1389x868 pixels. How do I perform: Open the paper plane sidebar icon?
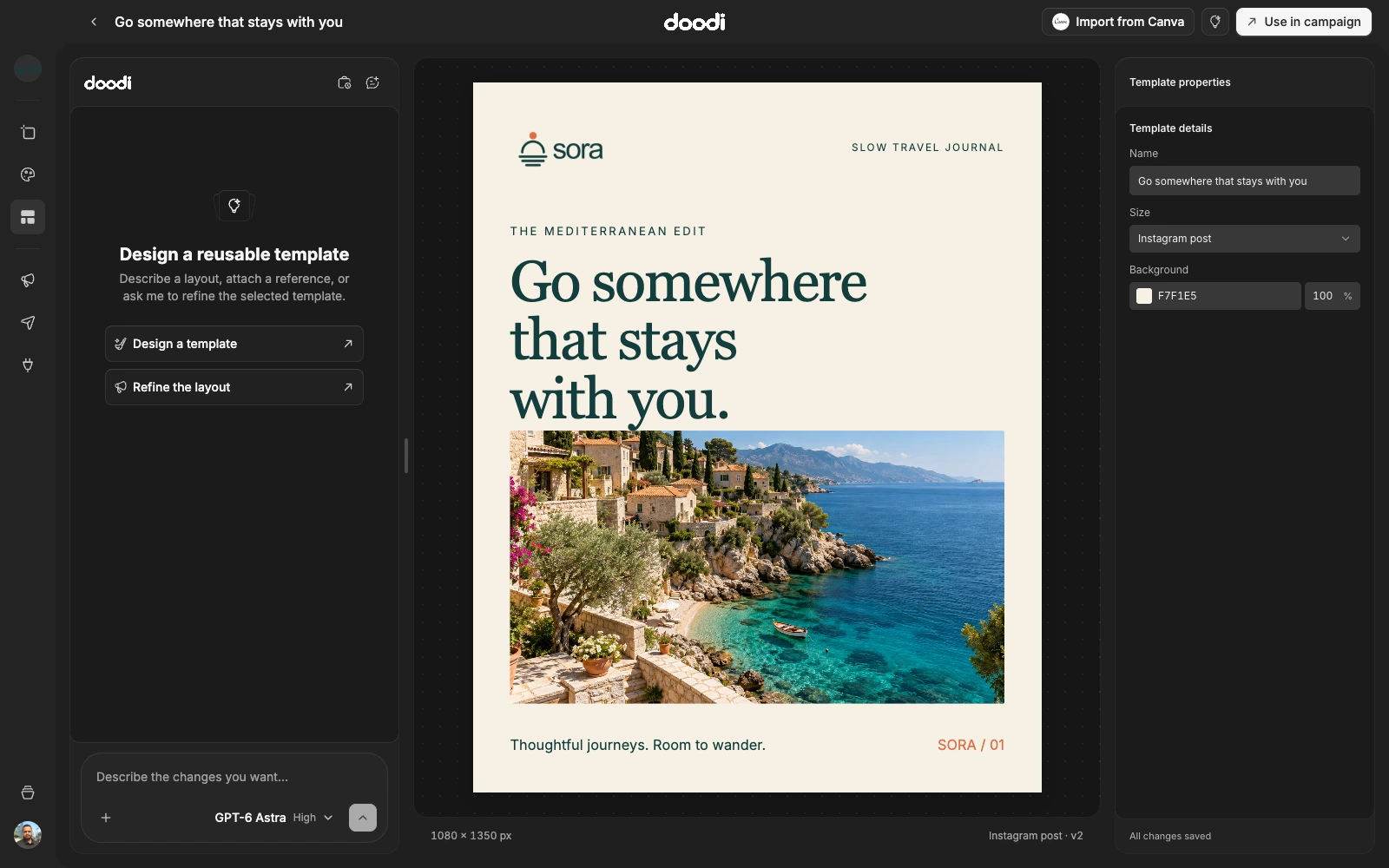[x=28, y=323]
